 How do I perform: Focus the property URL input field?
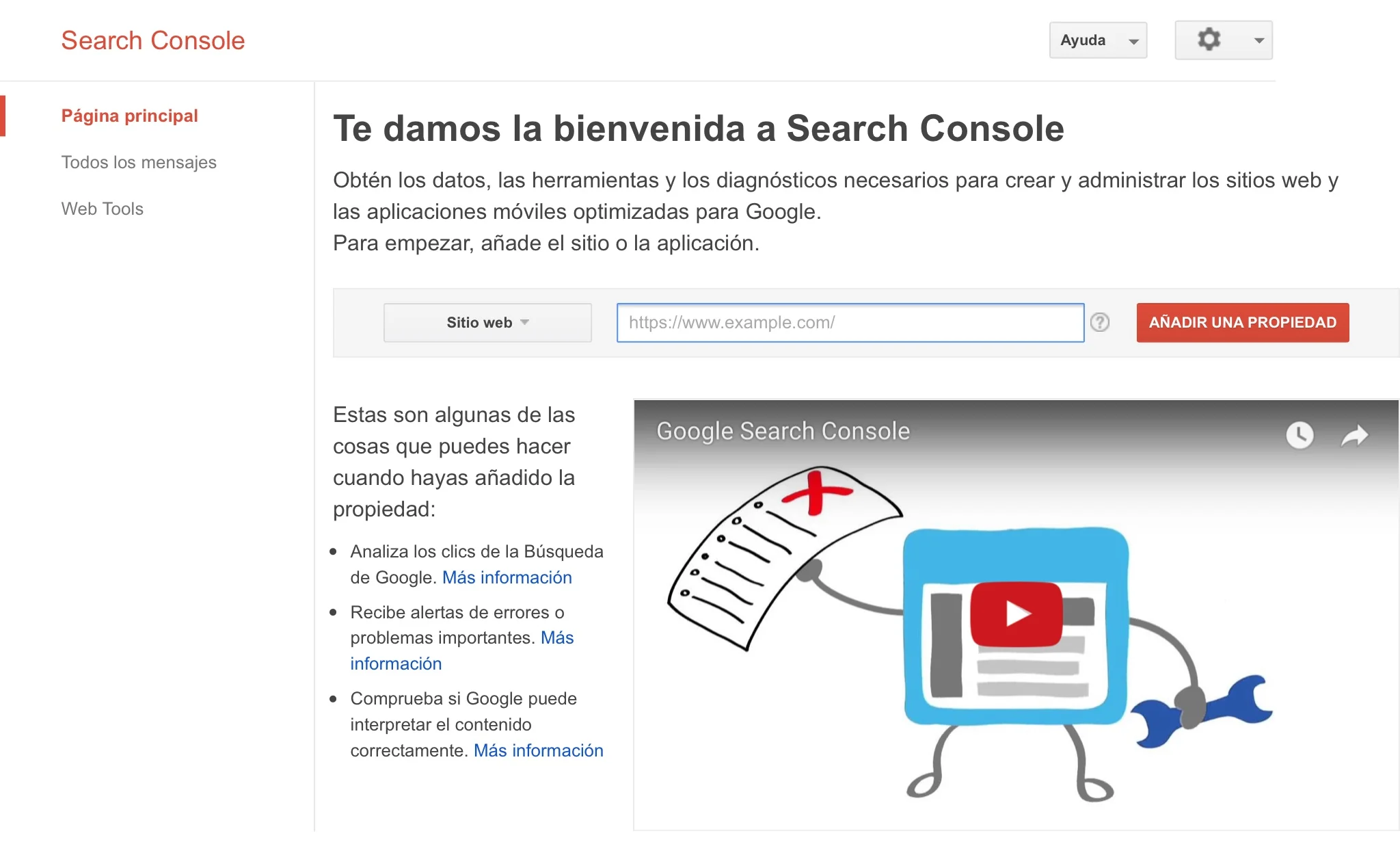pyautogui.click(x=850, y=323)
